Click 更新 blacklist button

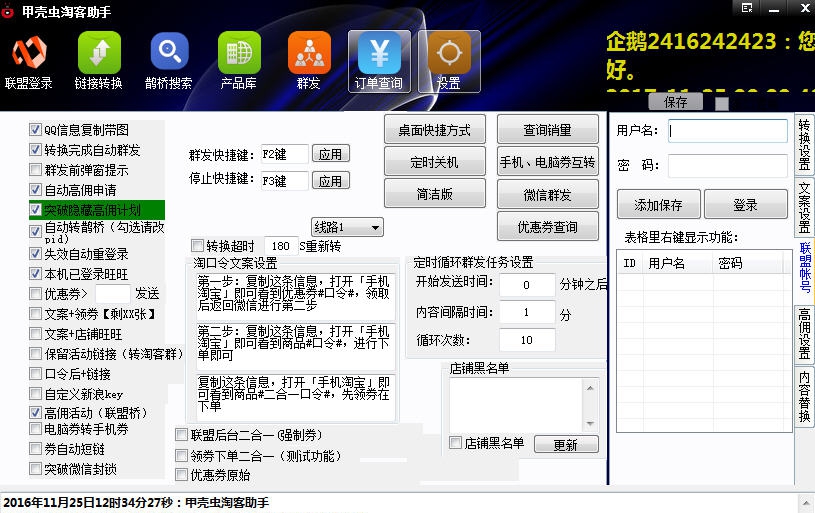click(566, 444)
